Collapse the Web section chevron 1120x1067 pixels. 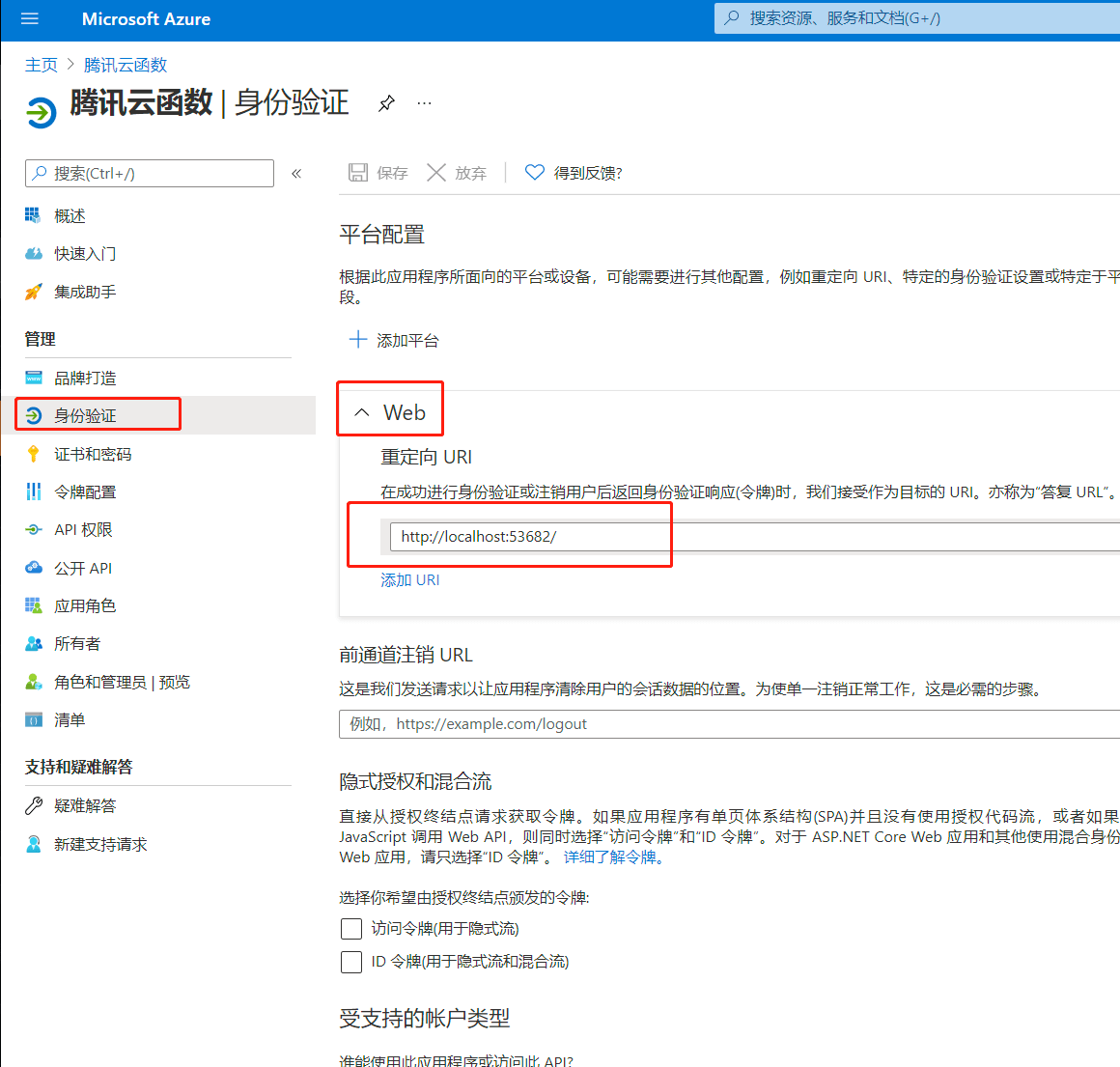click(362, 412)
